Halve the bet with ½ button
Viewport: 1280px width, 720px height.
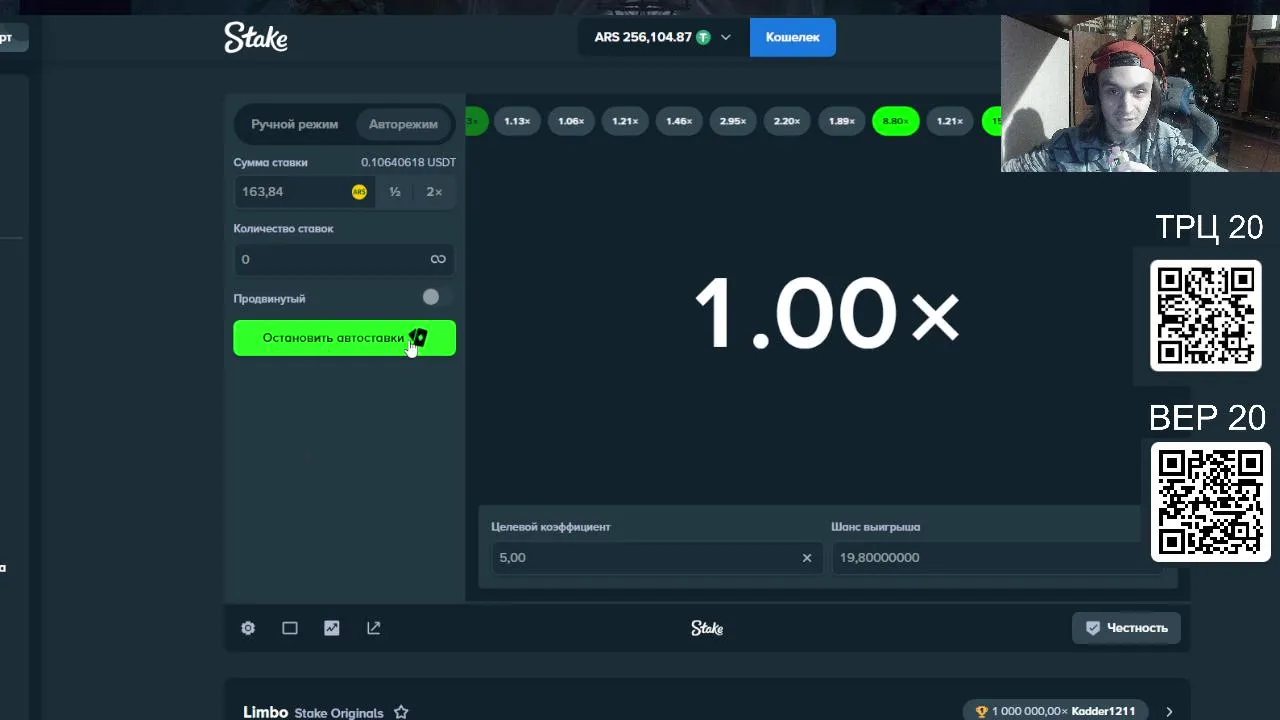pos(395,192)
